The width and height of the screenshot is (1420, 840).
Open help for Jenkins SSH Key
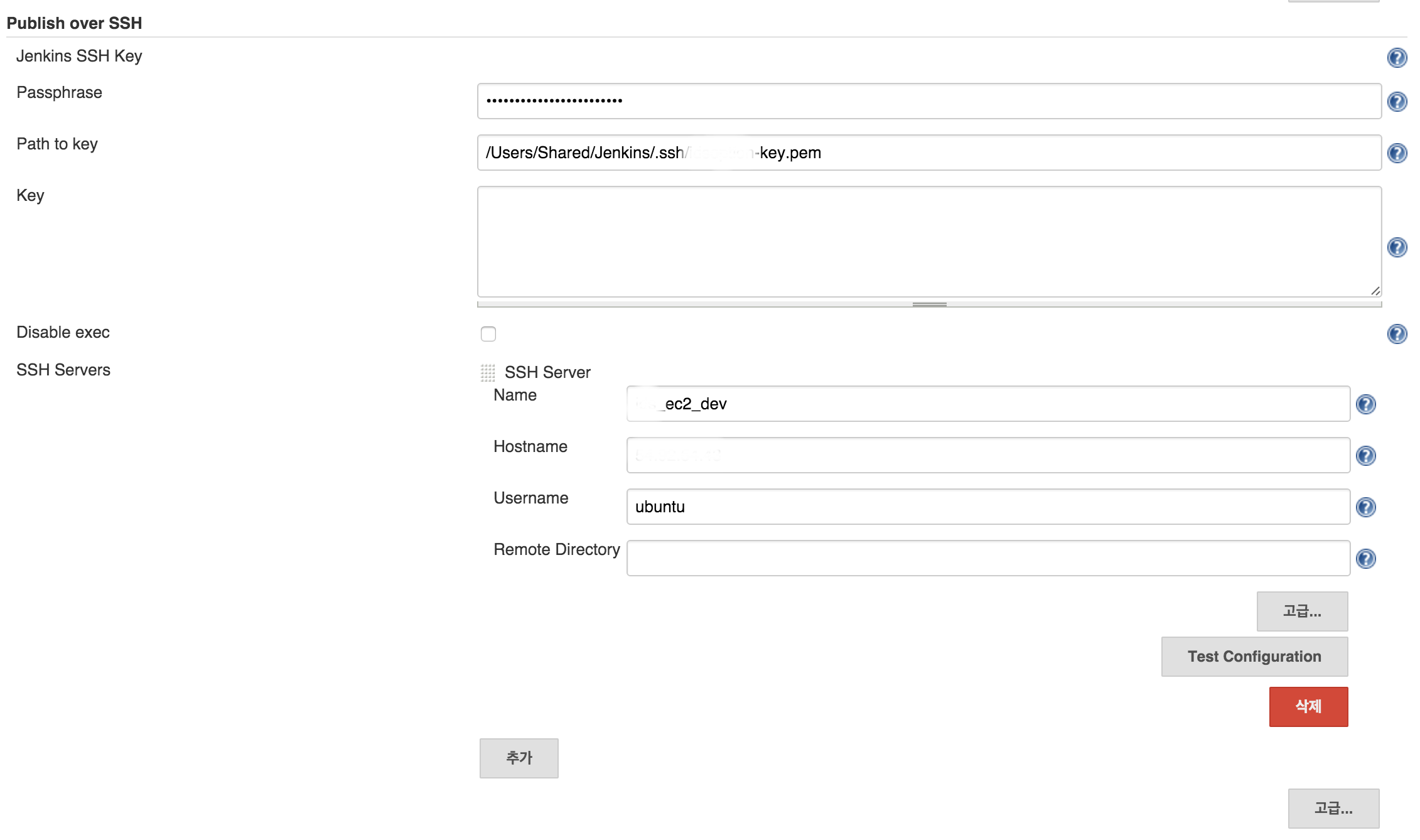click(x=1397, y=58)
